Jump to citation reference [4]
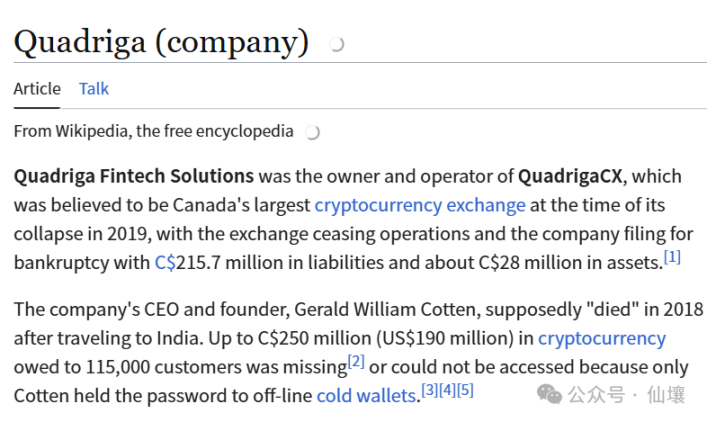The height and width of the screenshot is (422, 707). click(x=447, y=390)
